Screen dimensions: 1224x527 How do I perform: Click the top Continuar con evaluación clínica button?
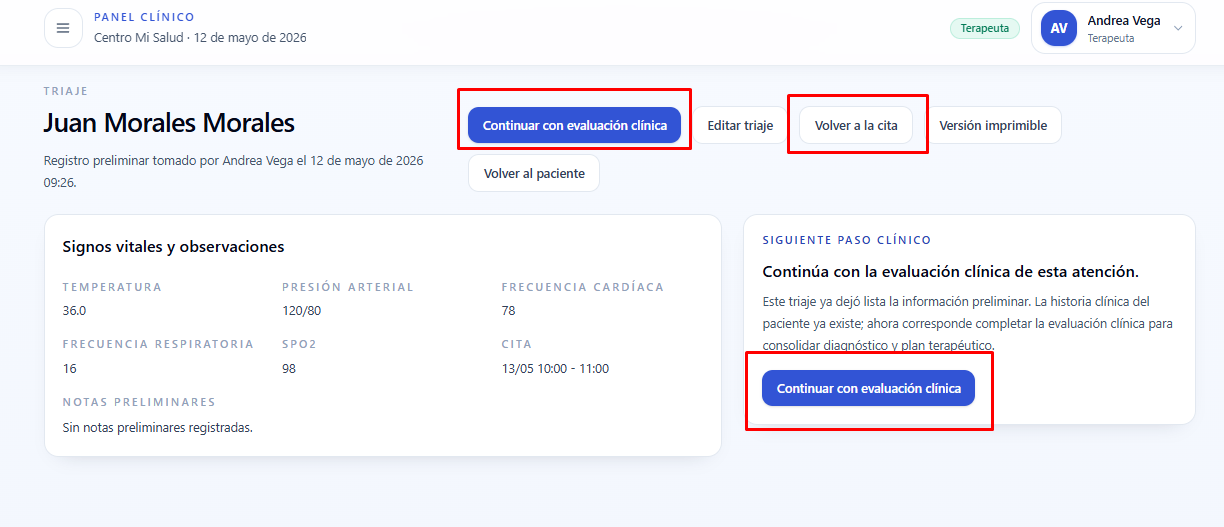pos(575,126)
